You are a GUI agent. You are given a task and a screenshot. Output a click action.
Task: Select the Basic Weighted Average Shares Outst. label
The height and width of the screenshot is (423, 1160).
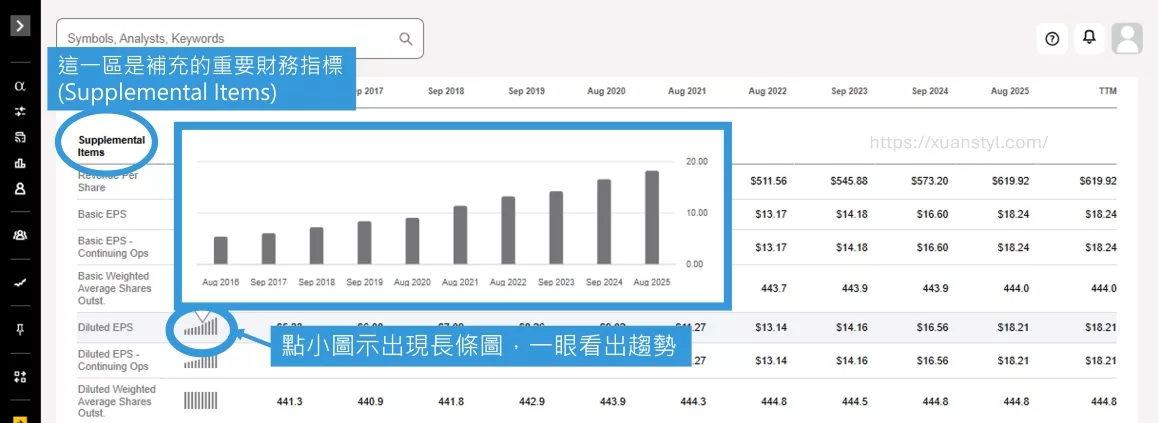pyautogui.click(x=115, y=288)
